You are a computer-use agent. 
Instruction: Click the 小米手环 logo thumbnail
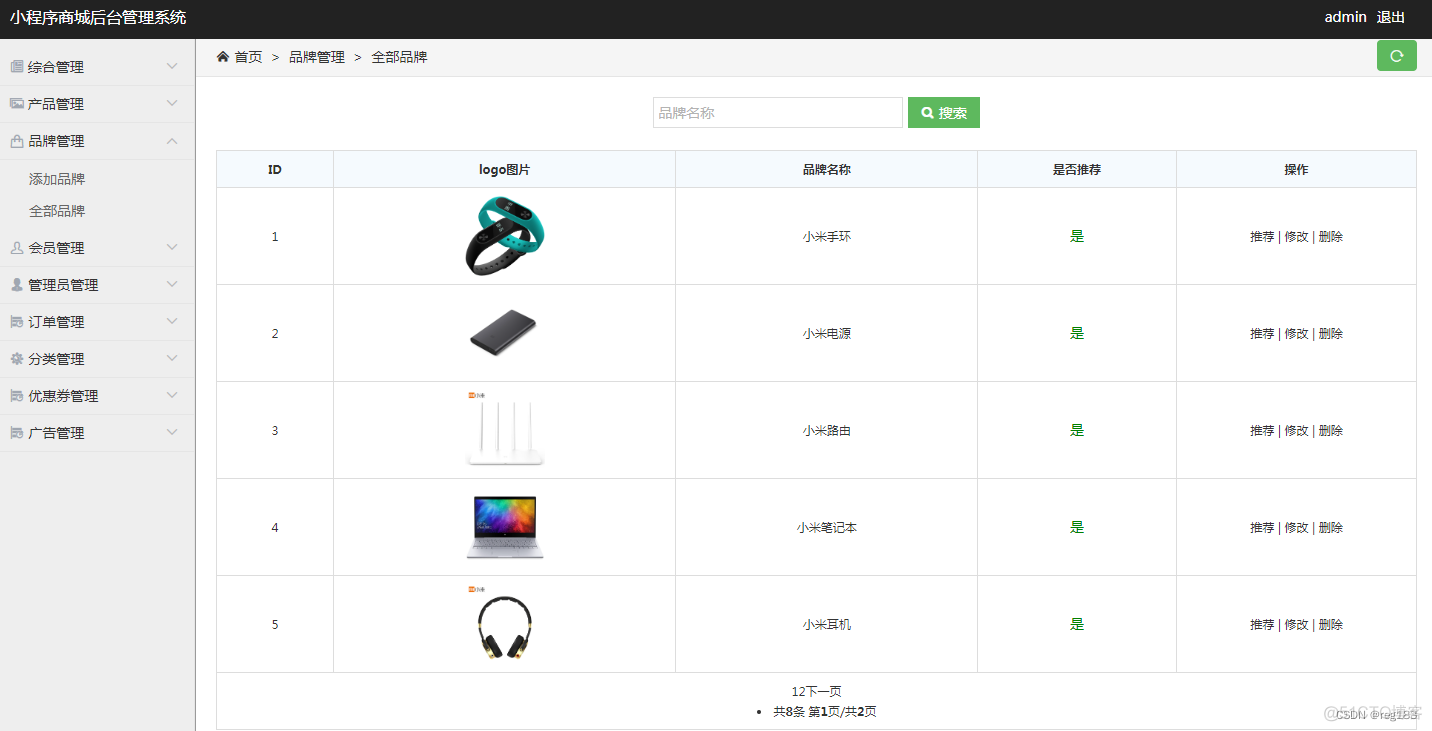(504, 236)
